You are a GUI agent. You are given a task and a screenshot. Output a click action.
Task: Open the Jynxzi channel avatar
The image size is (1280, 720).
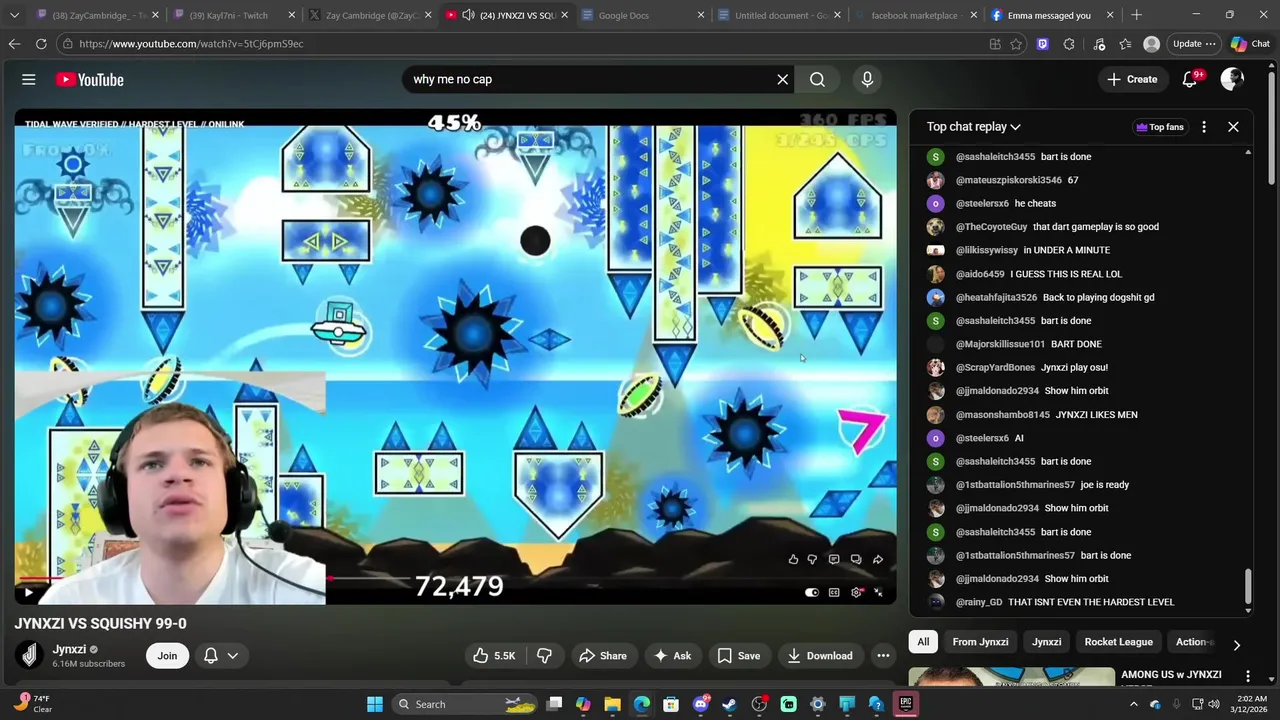coord(29,655)
